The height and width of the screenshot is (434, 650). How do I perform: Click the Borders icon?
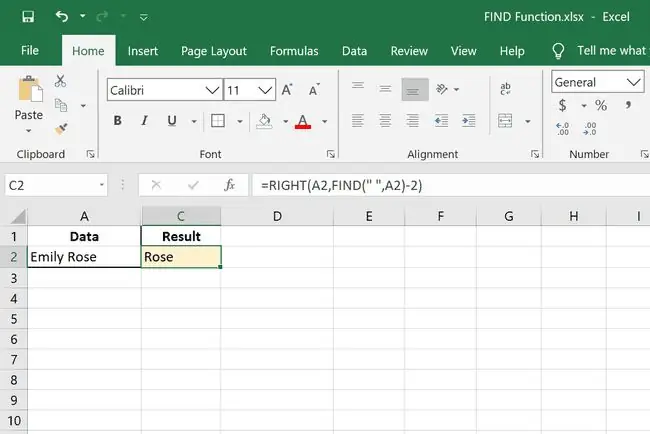218,121
